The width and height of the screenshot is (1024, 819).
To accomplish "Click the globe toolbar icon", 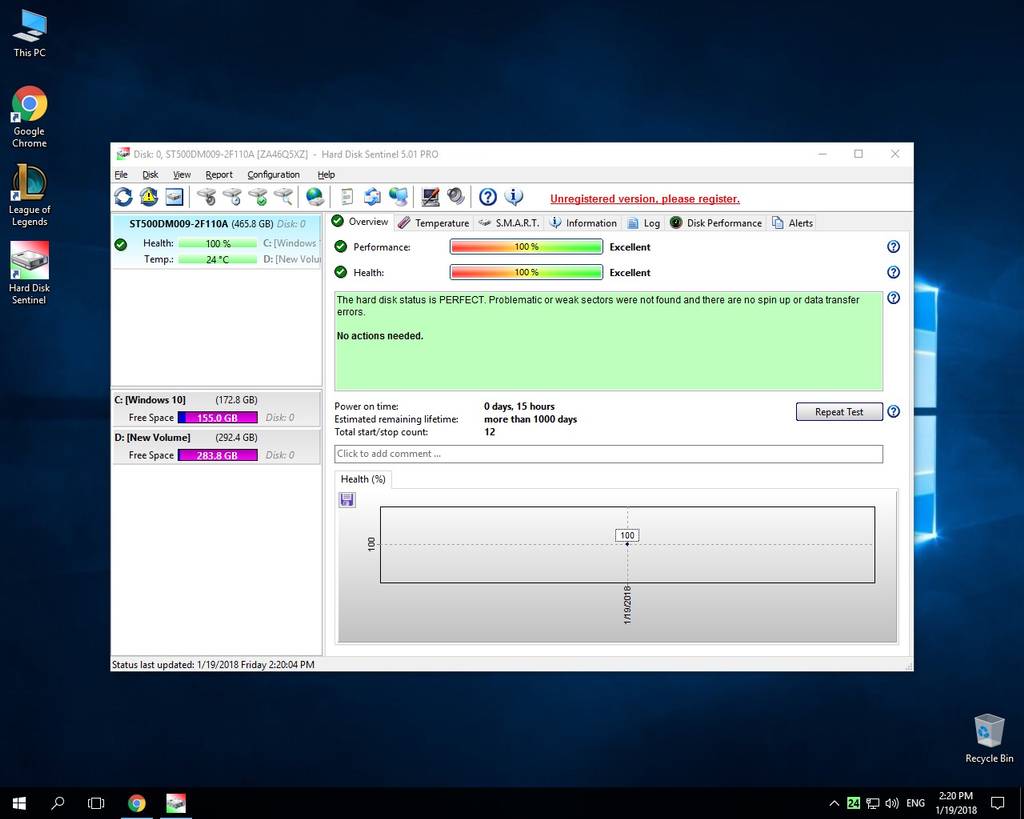I will 315,197.
